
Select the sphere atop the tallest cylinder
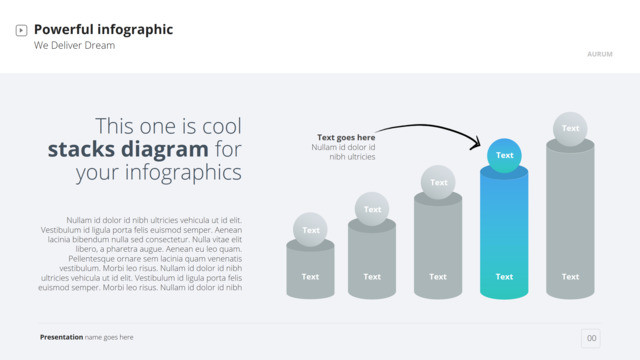pyautogui.click(x=570, y=129)
